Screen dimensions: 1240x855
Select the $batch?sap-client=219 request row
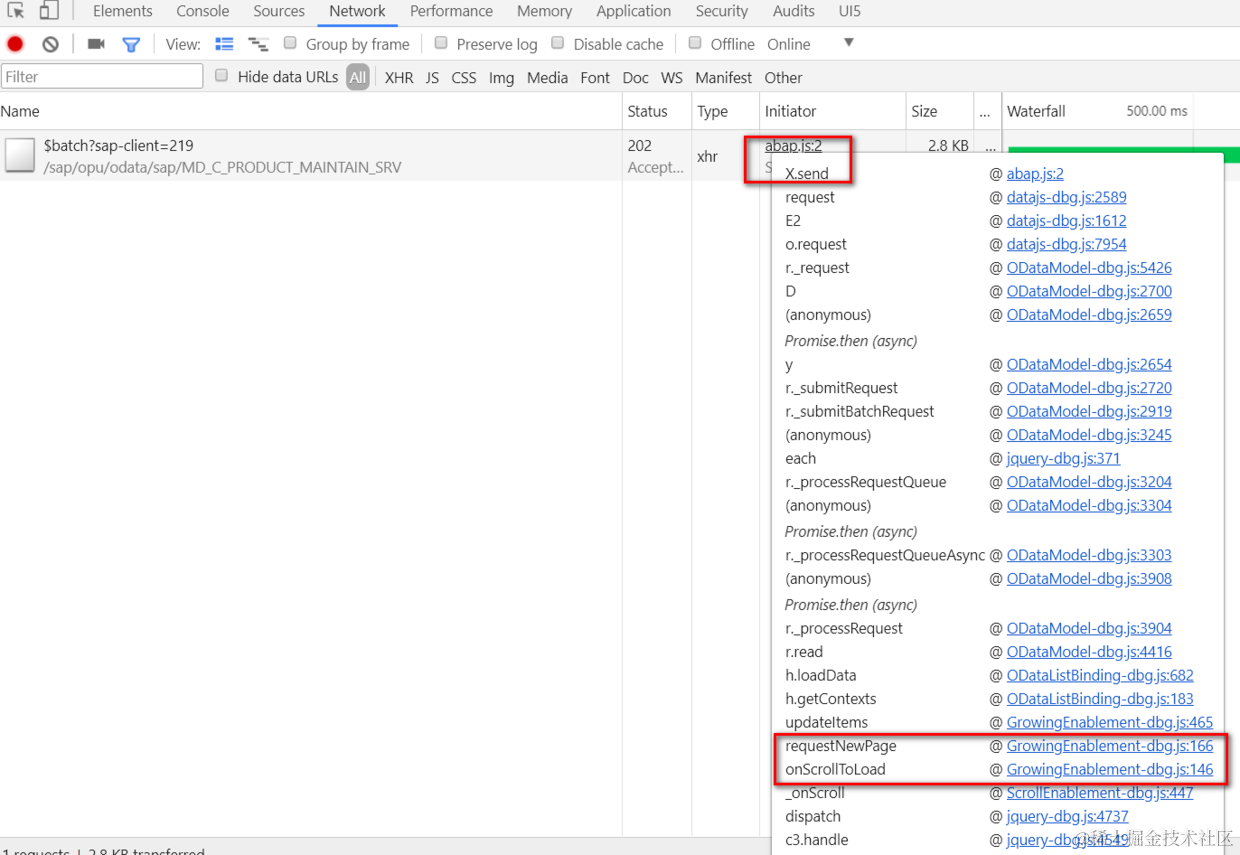point(310,156)
